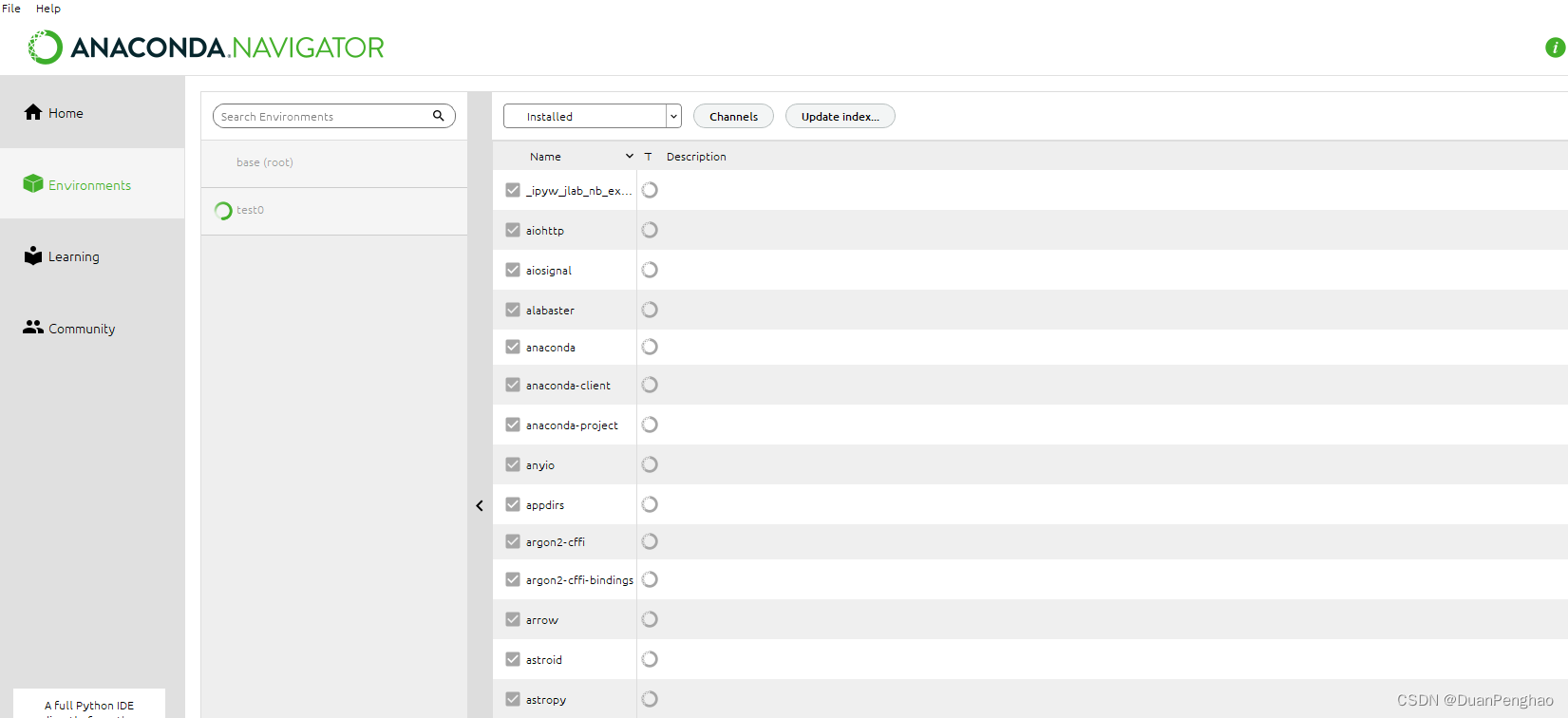Click the type indicator for anaconda row
Viewport: 1568px width, 718px height.
pyautogui.click(x=650, y=347)
